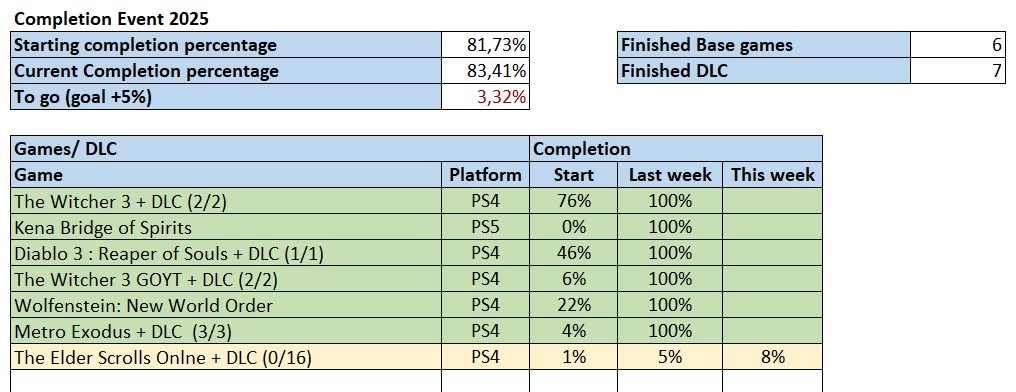Select the Games/ DLC header cell
Viewport: 1016px width, 392px height.
pos(270,148)
